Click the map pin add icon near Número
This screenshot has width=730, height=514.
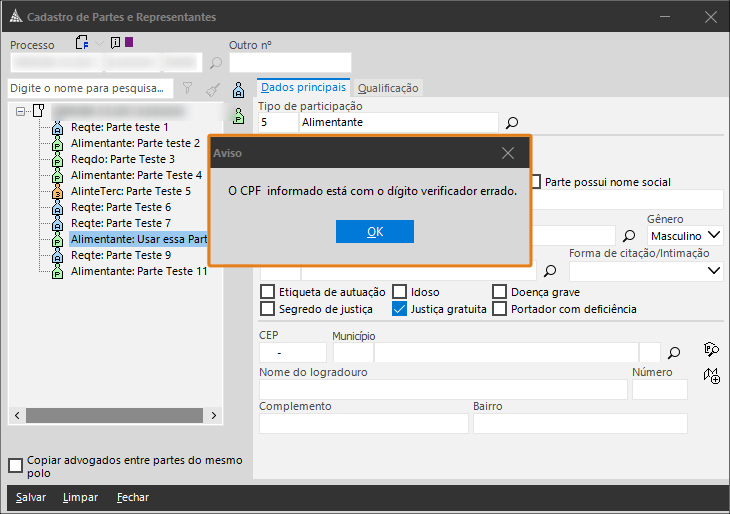(711, 376)
